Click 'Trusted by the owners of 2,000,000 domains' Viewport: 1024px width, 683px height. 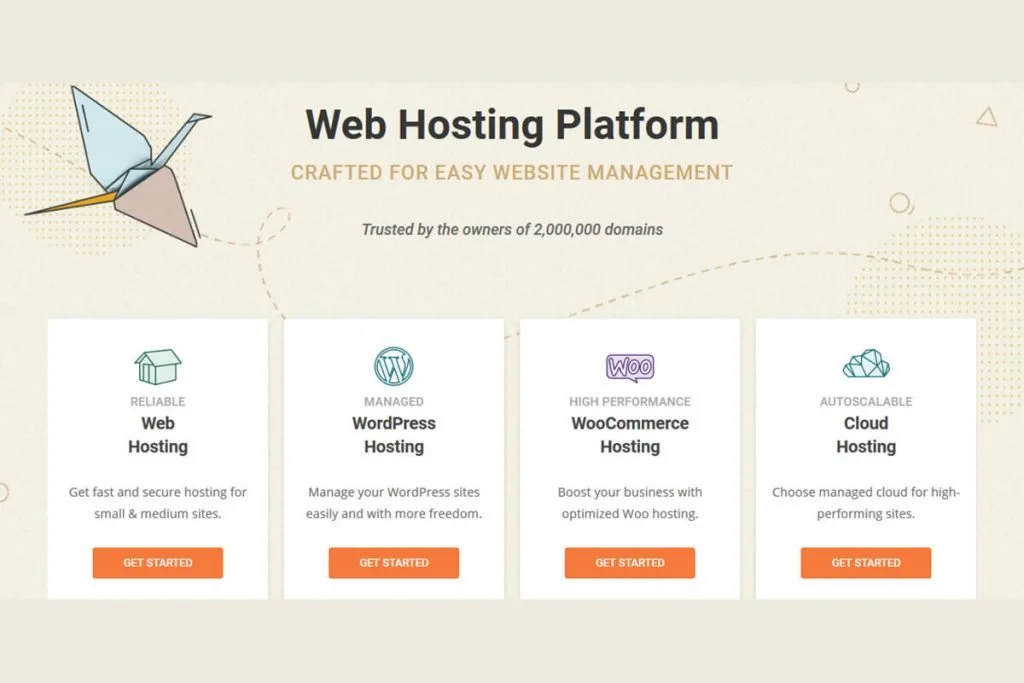point(512,230)
